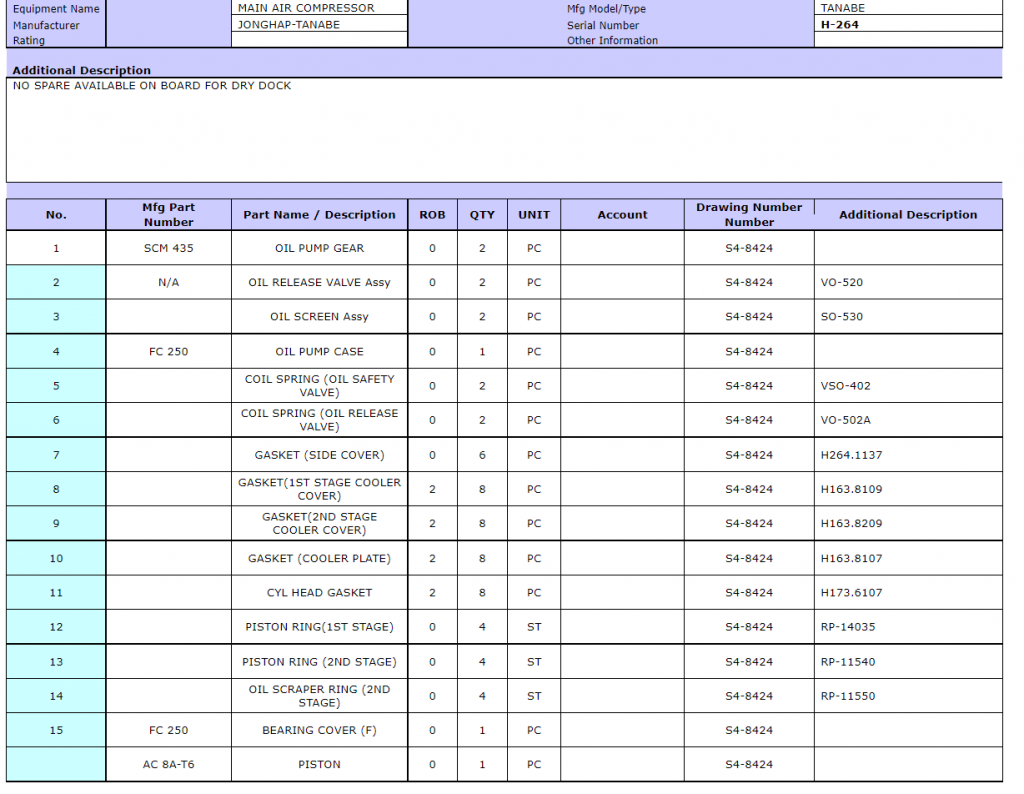Click the Account column header

pyautogui.click(x=622, y=215)
